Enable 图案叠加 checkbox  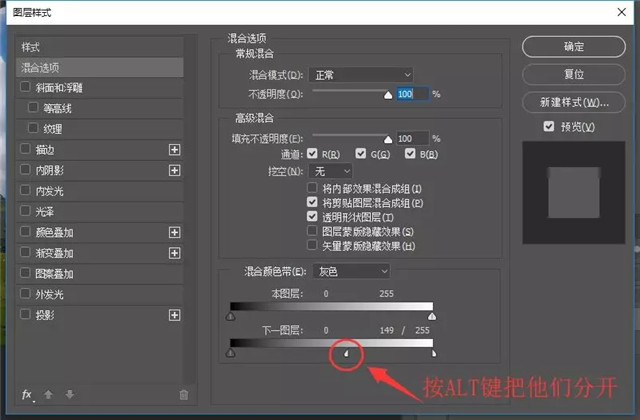pos(25,273)
